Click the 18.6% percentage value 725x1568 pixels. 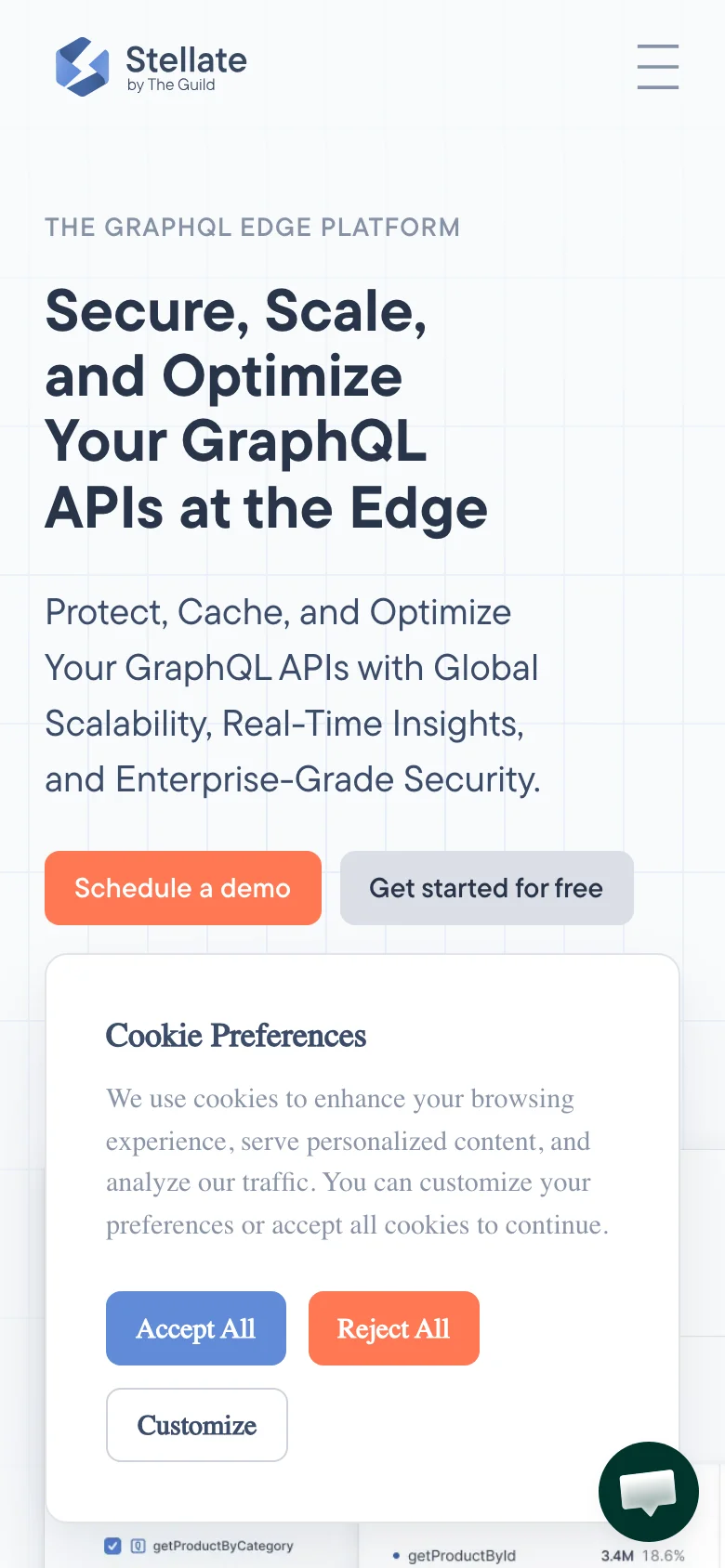[x=663, y=1556]
